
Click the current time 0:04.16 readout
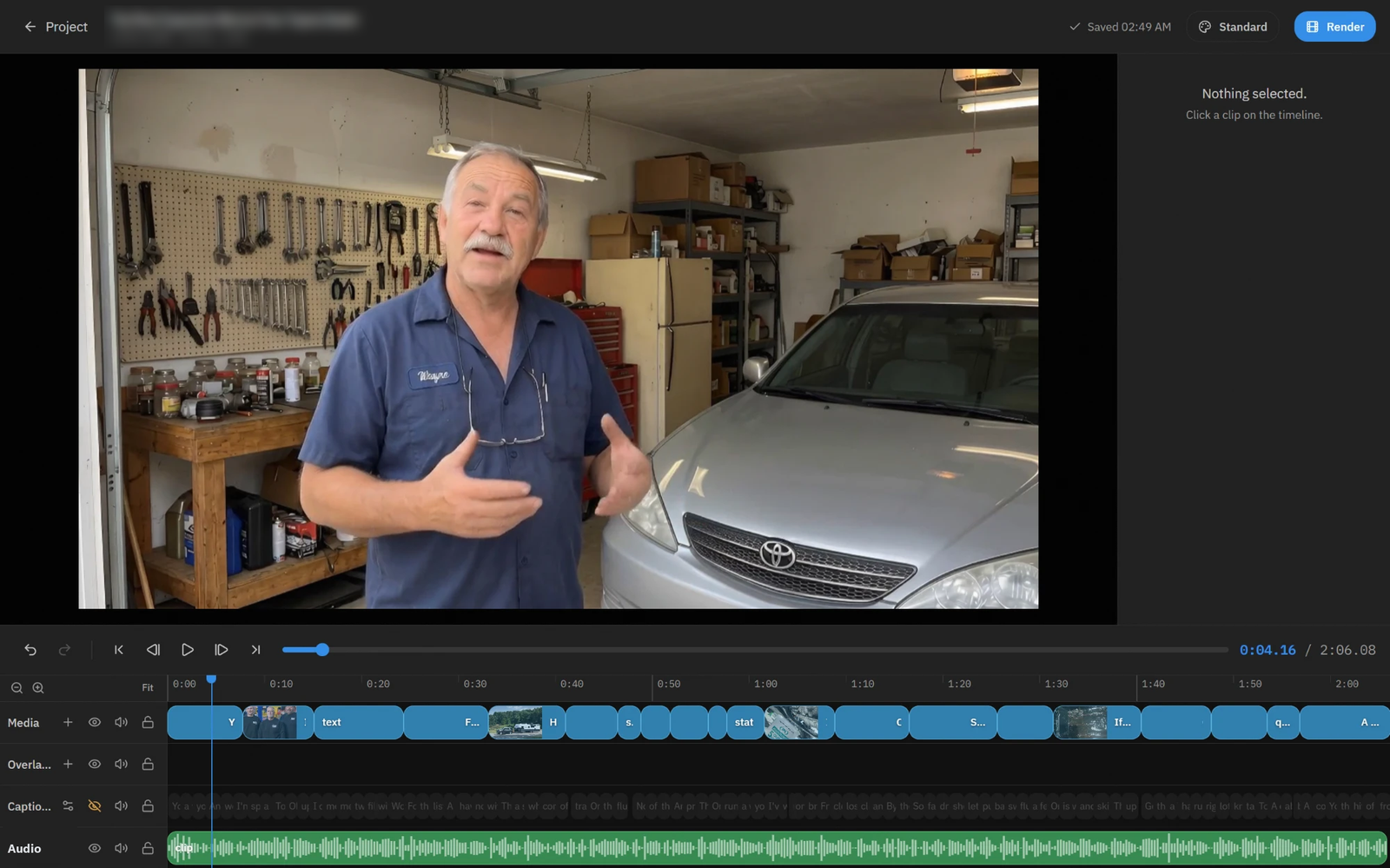coord(1268,650)
